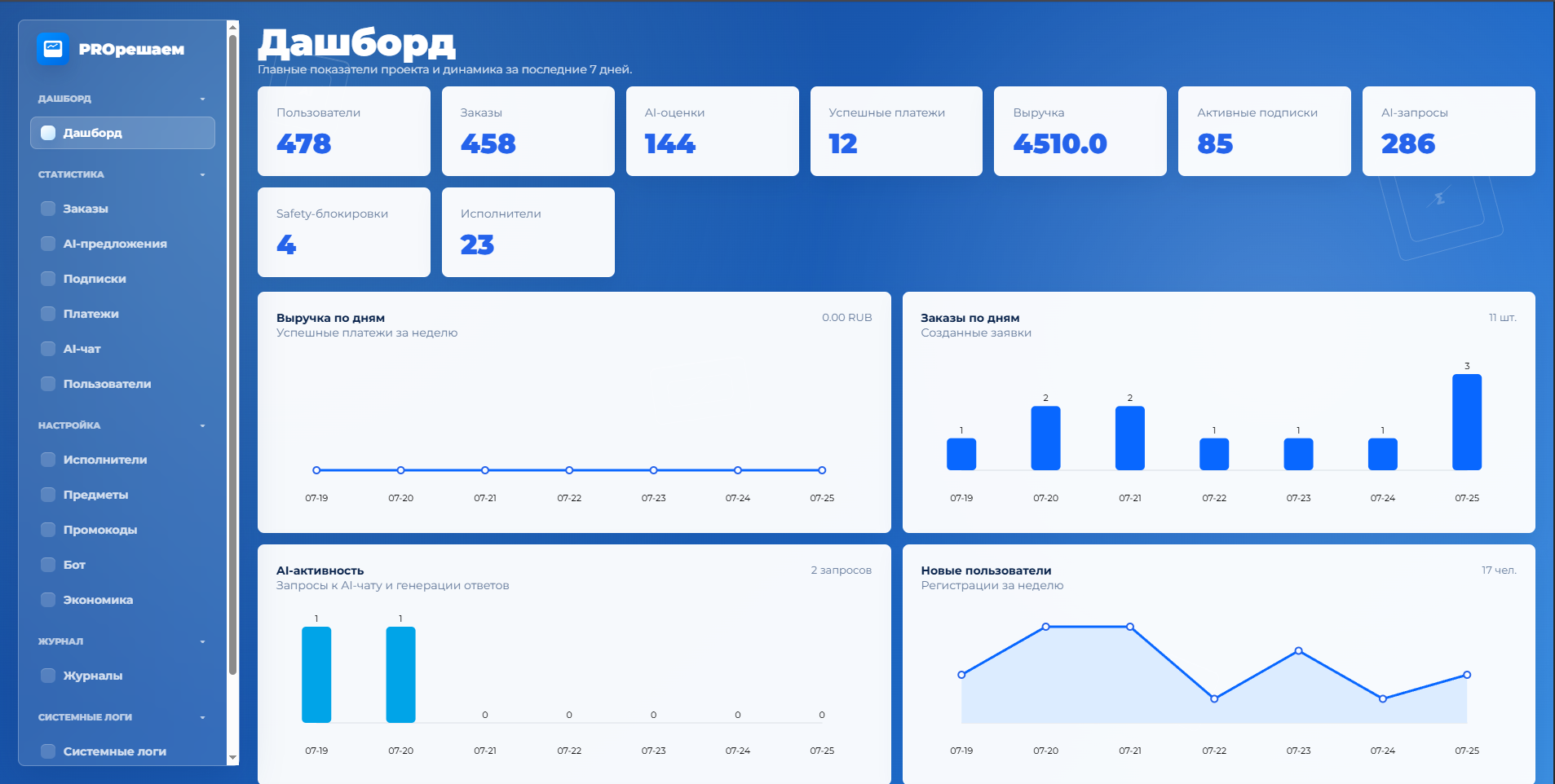Click the icon next to Журналы
The image size is (1555, 784).
pos(48,676)
